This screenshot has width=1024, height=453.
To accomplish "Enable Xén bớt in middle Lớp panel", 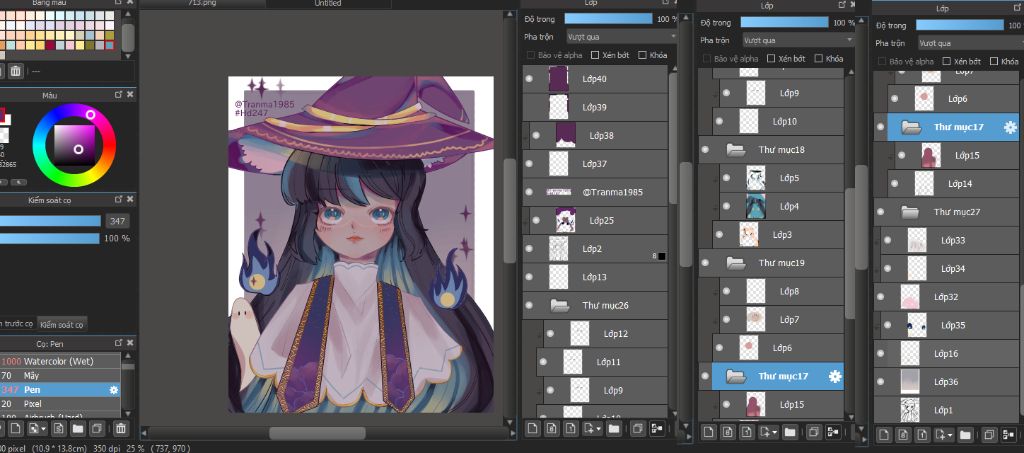I will tap(771, 59).
